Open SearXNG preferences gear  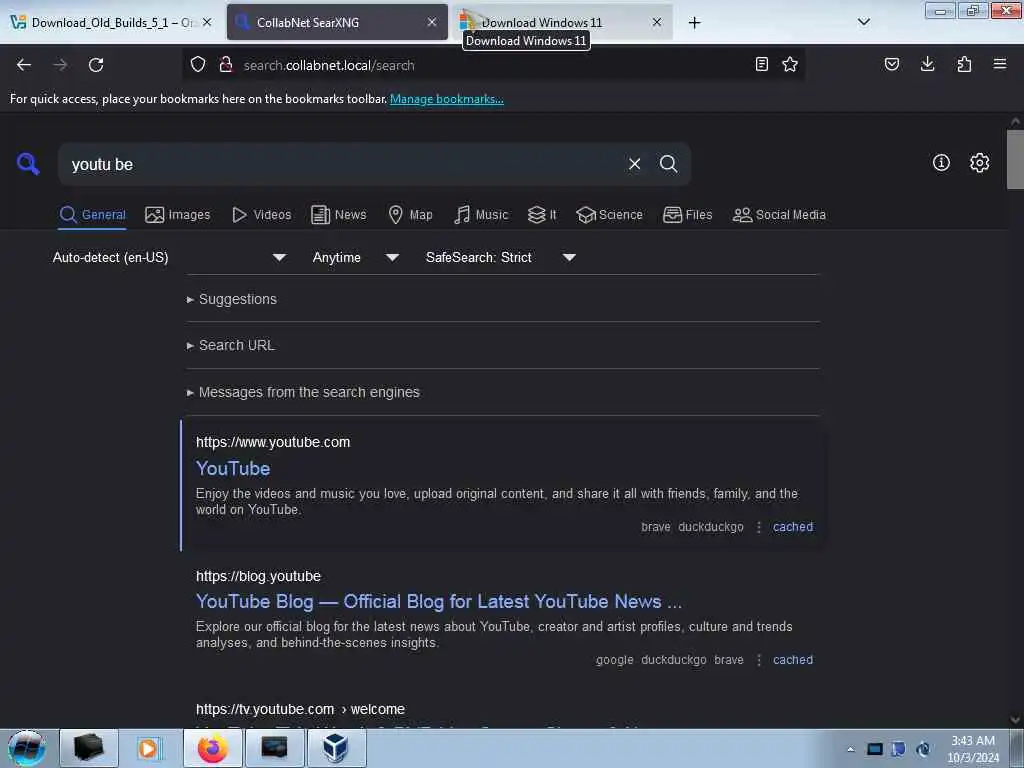click(979, 163)
